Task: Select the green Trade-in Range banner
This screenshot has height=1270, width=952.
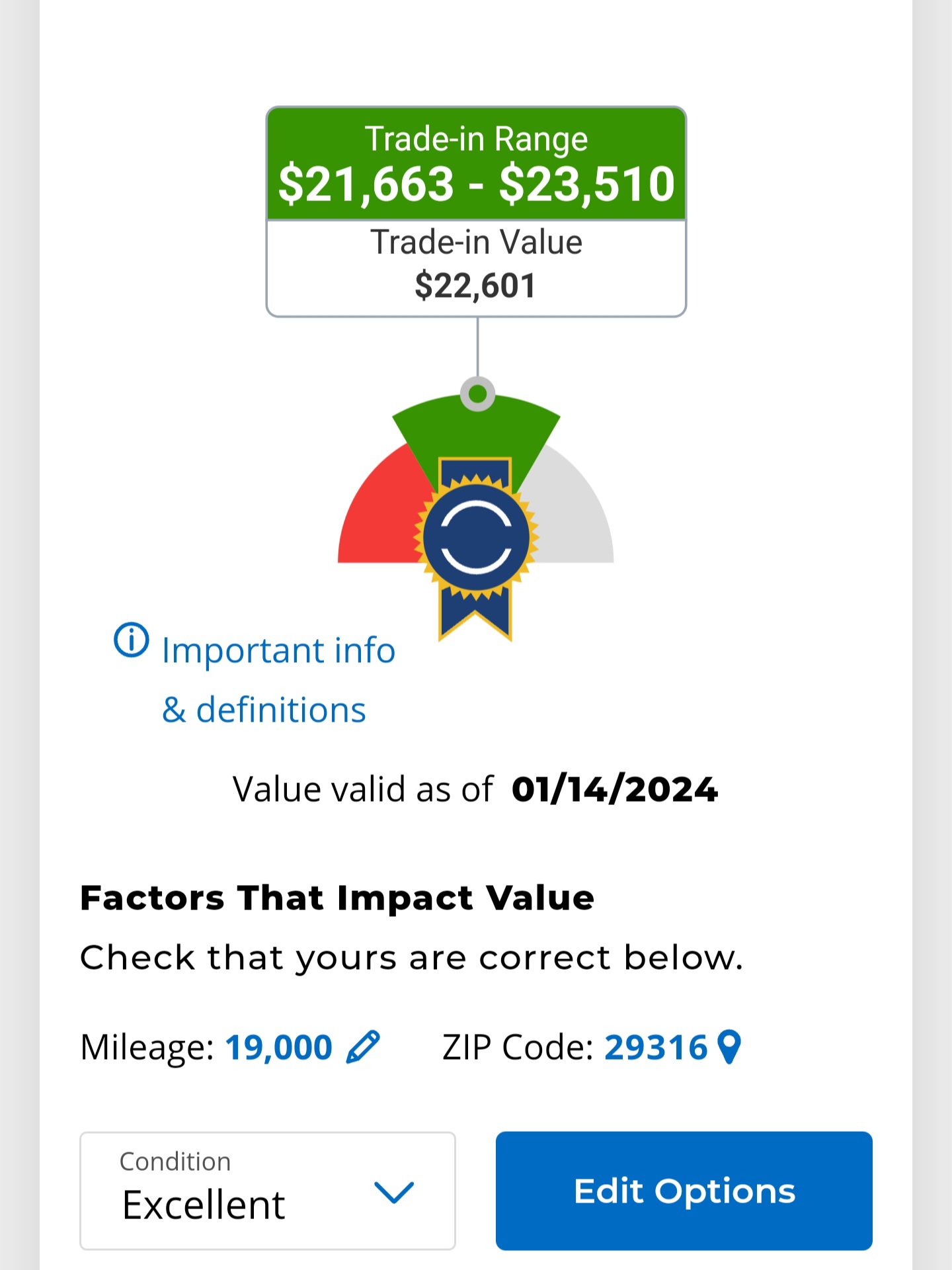Action: coord(476,163)
